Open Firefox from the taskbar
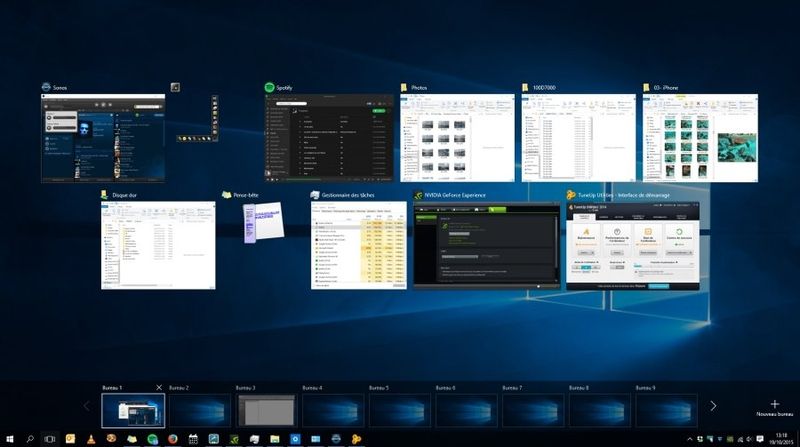800x447 pixels. click(x=173, y=438)
